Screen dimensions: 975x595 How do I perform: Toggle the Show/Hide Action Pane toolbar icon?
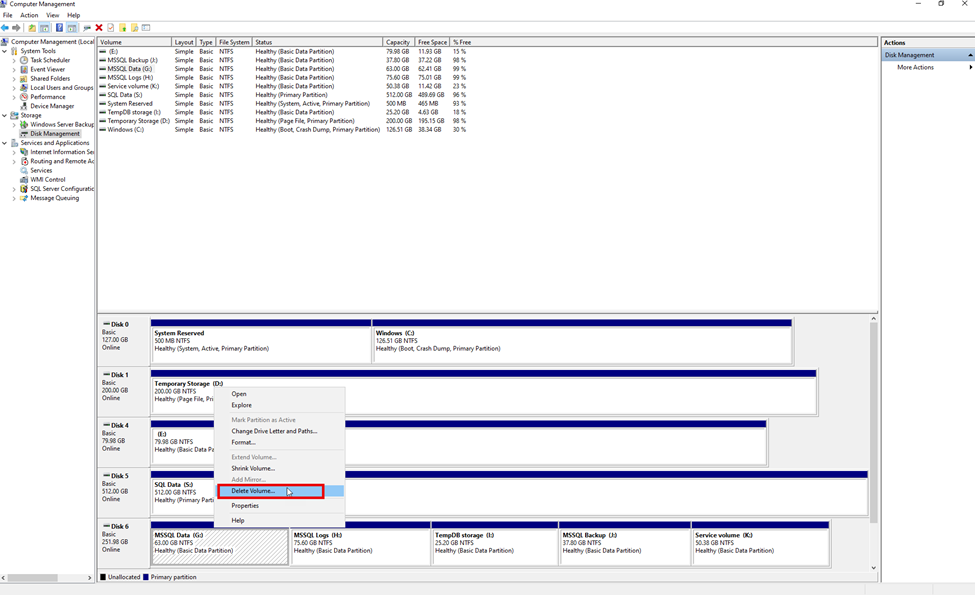(72, 28)
